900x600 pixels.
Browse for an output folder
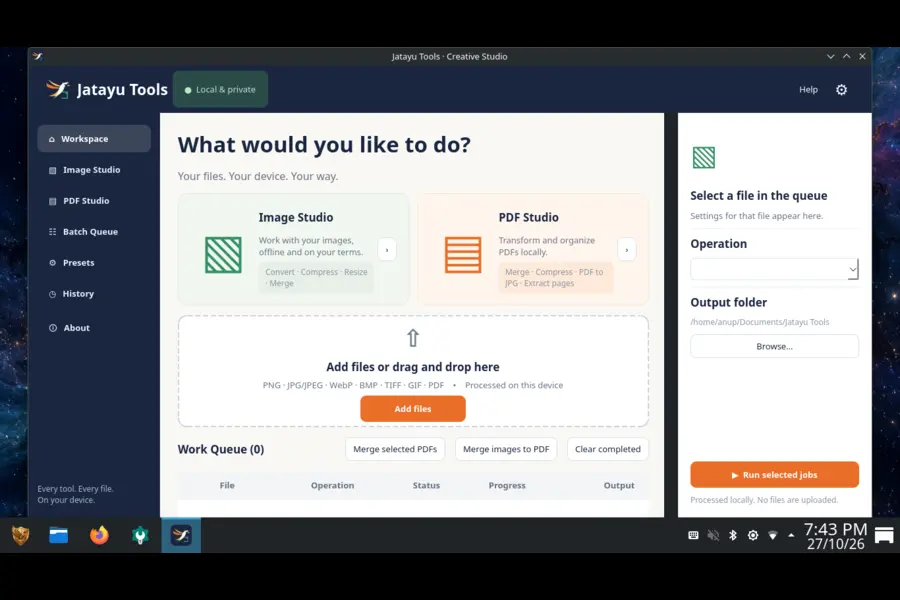[x=774, y=346]
